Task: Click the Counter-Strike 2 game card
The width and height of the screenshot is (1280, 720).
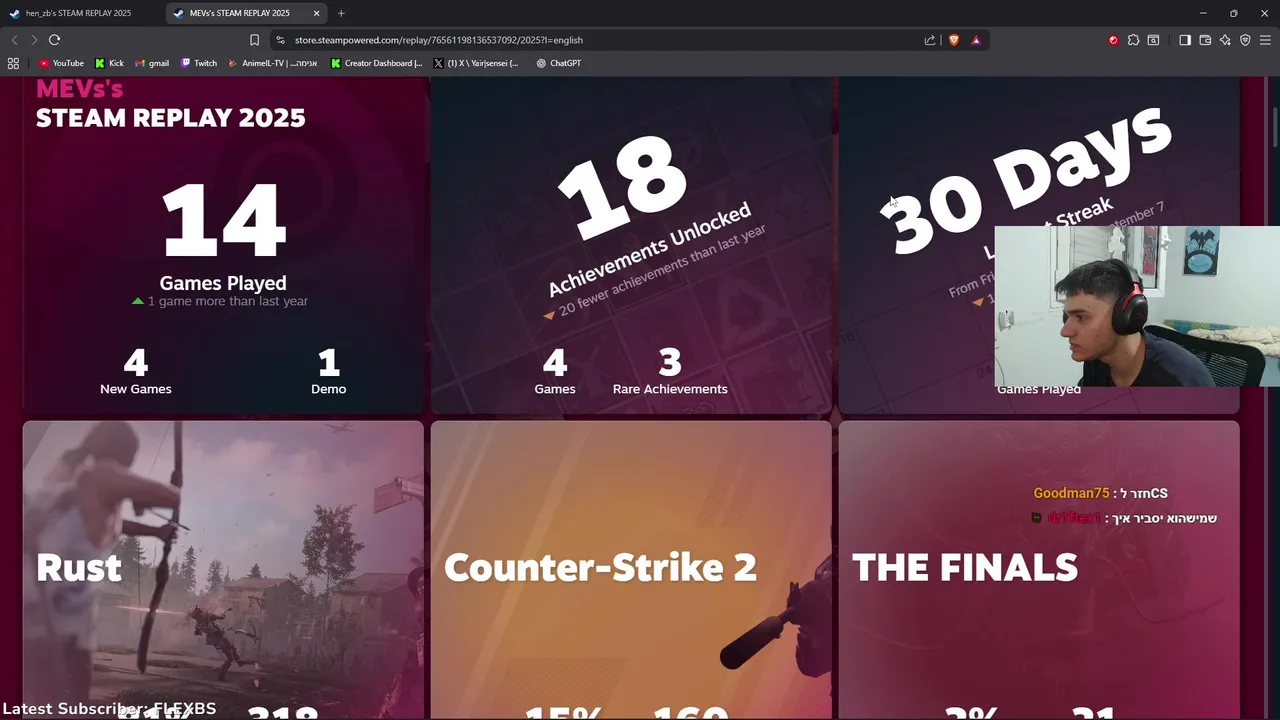Action: [x=631, y=569]
